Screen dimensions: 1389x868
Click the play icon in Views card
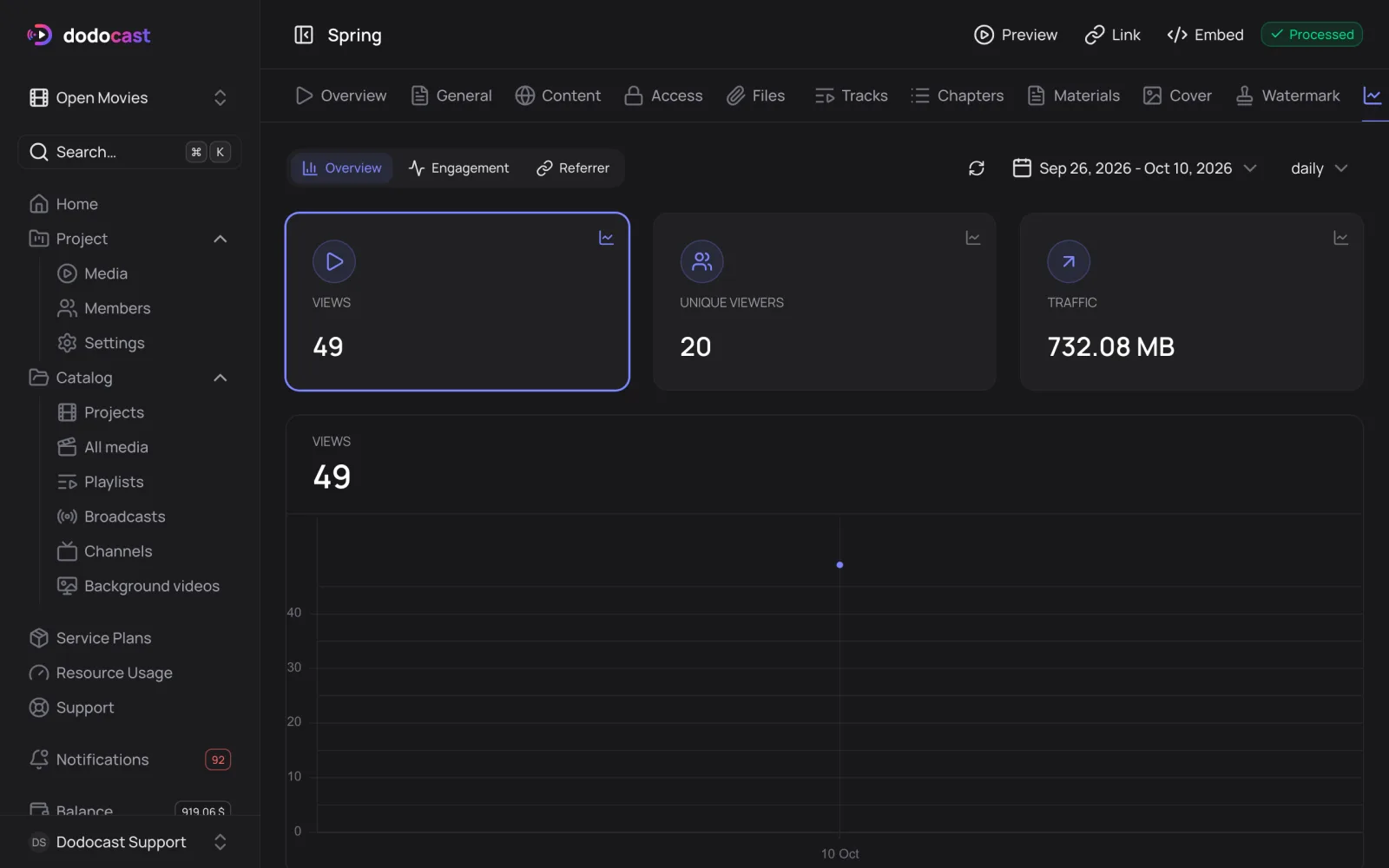(334, 261)
